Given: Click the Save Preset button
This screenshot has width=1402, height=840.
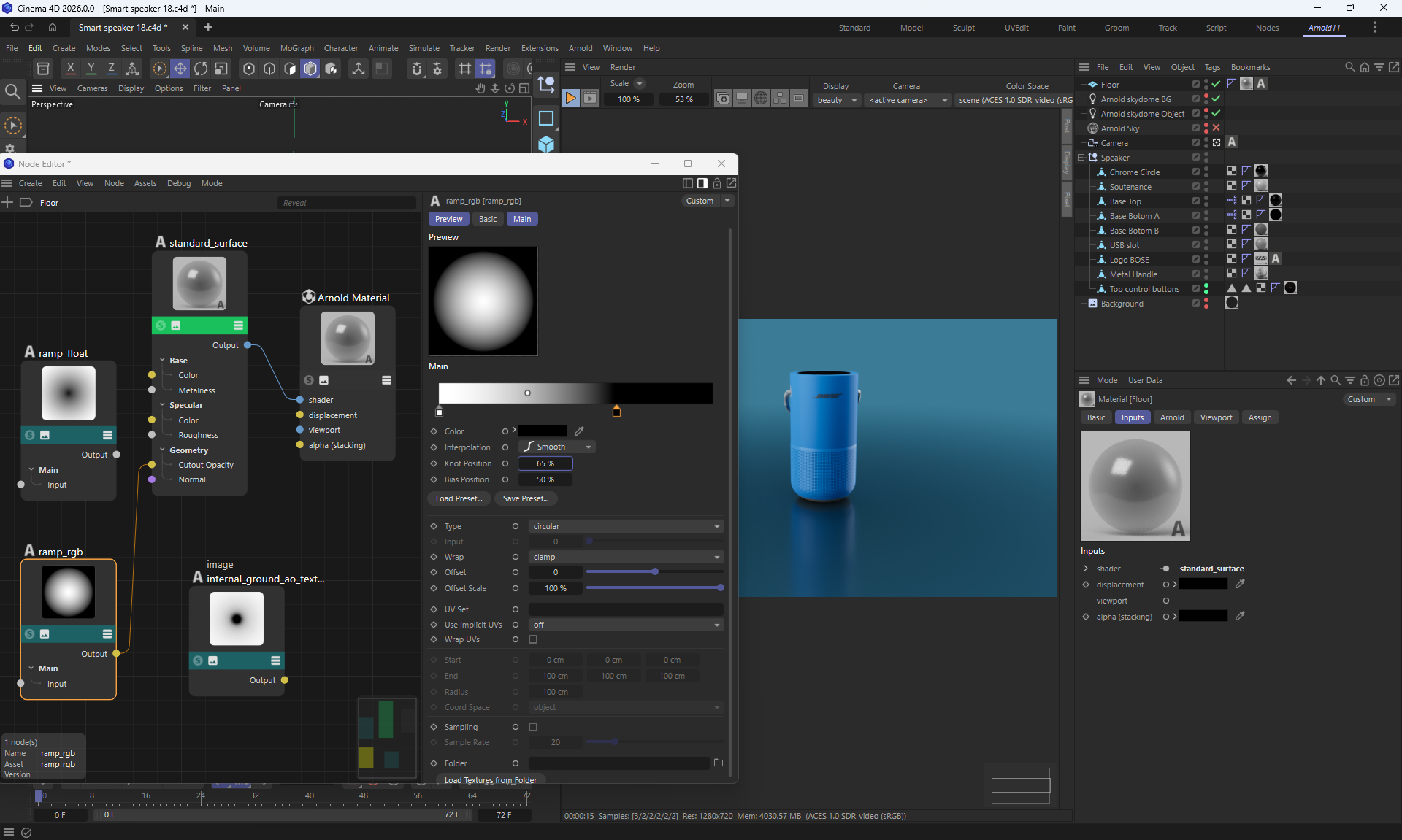Looking at the screenshot, I should click(525, 498).
